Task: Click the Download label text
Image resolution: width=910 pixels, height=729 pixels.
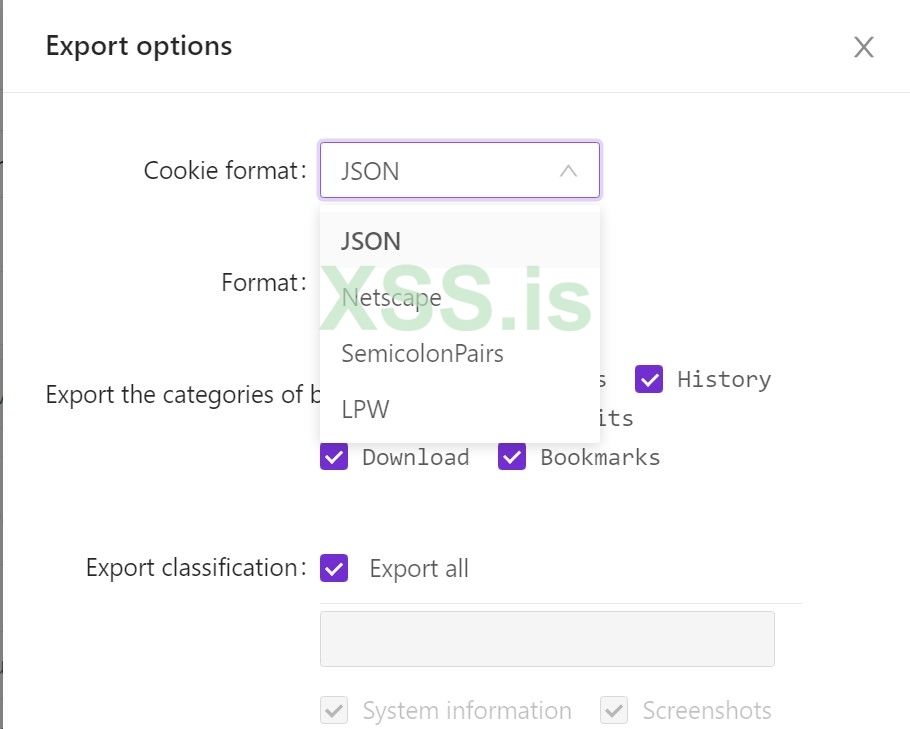Action: pos(415,457)
